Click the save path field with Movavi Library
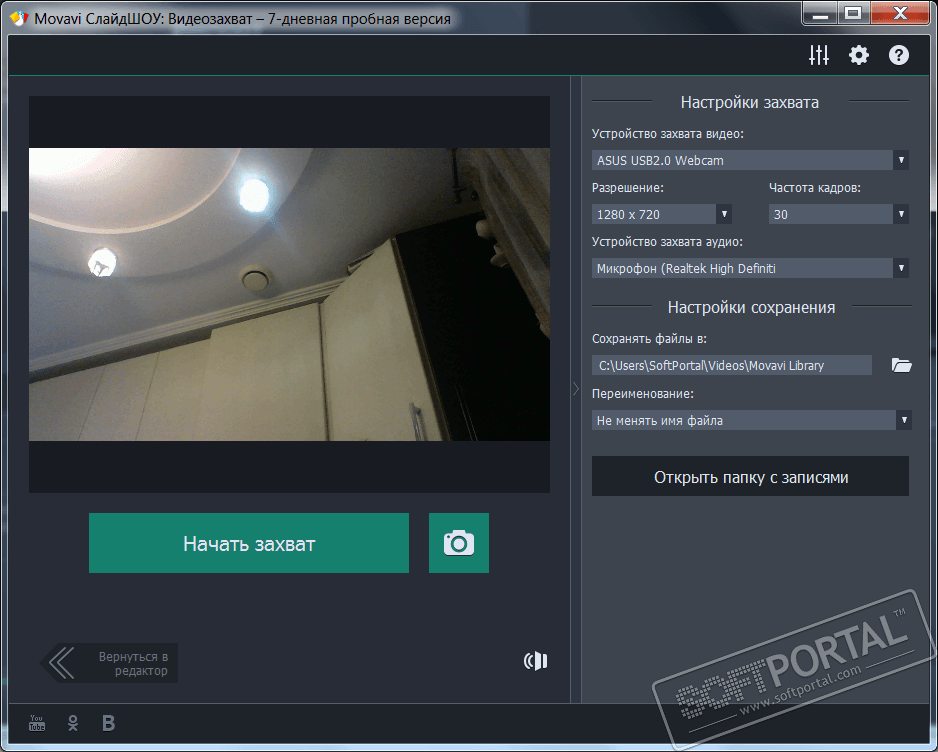 732,366
